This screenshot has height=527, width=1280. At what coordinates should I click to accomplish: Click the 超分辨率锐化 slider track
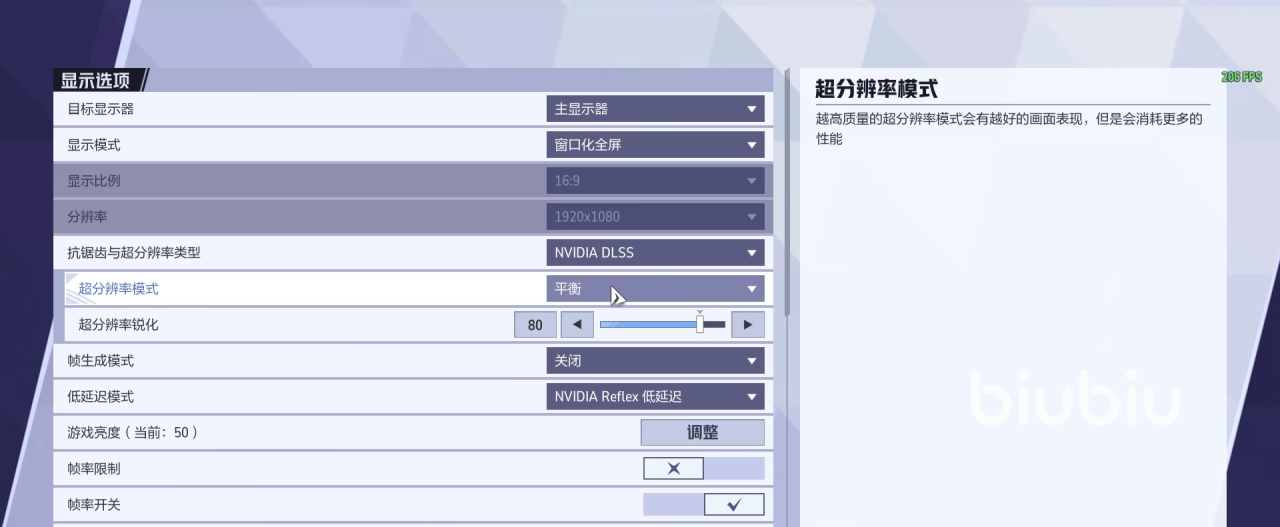650,325
